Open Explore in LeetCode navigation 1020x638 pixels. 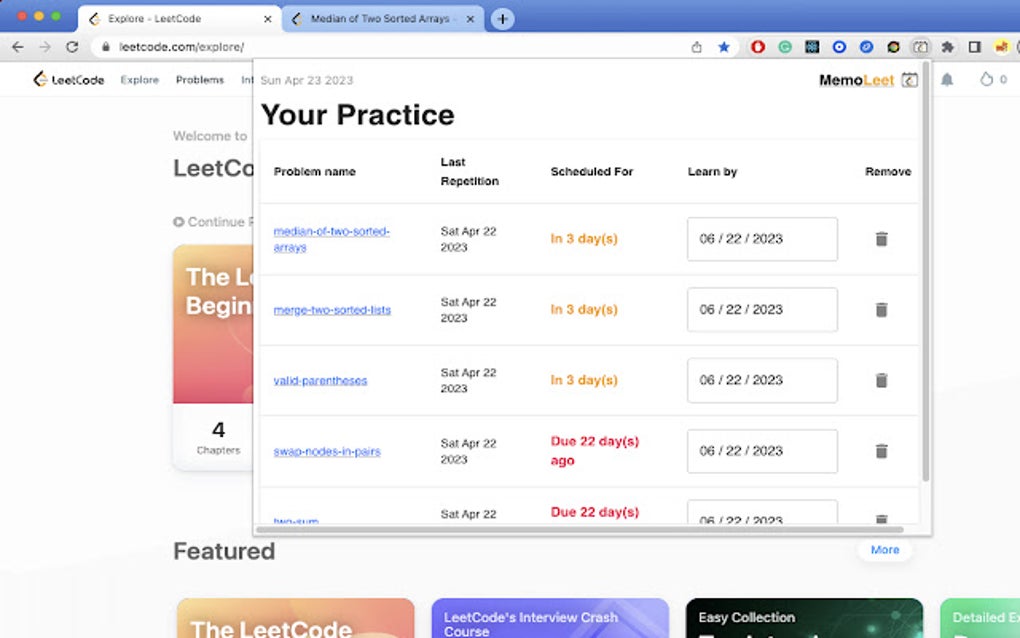(139, 79)
